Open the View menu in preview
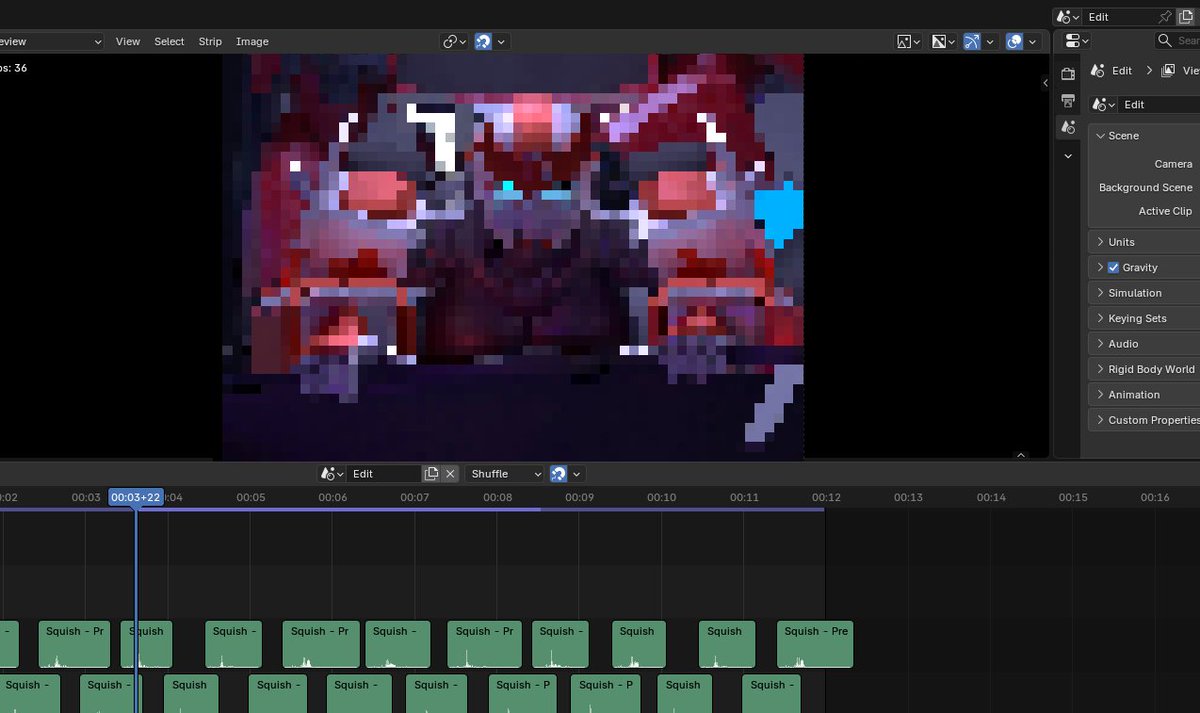This screenshot has width=1200, height=713. pyautogui.click(x=128, y=42)
